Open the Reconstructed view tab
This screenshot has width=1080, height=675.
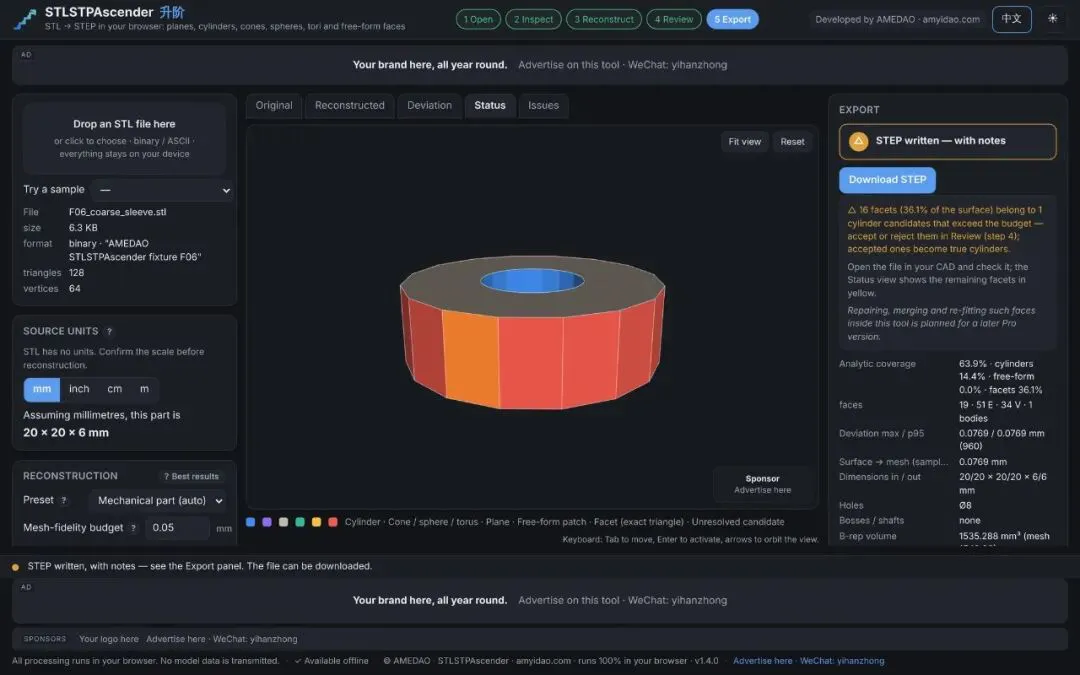coord(350,105)
